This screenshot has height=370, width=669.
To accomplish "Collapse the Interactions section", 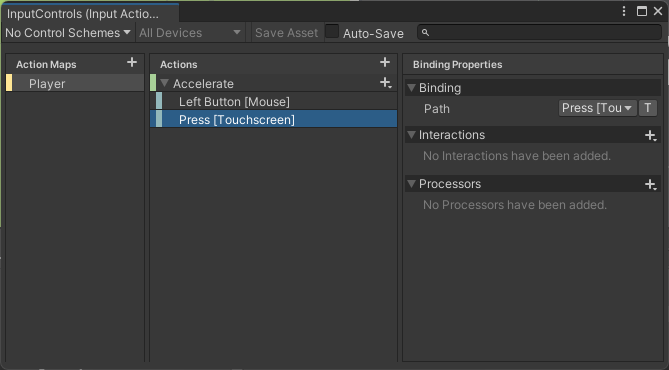I will click(411, 135).
